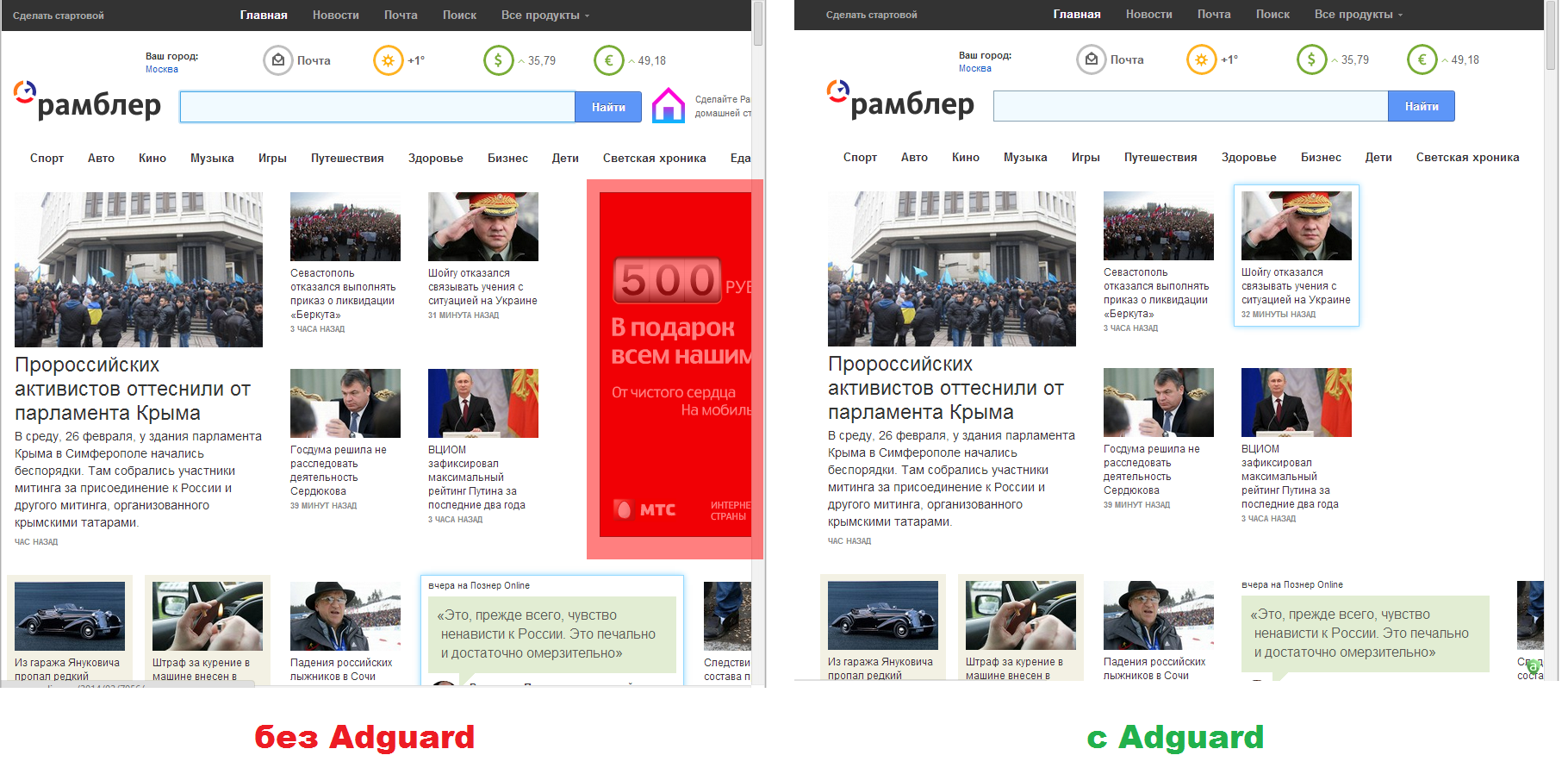Select 'Музыка' category in left window
This screenshot has height=774, width=1568.
[212, 159]
